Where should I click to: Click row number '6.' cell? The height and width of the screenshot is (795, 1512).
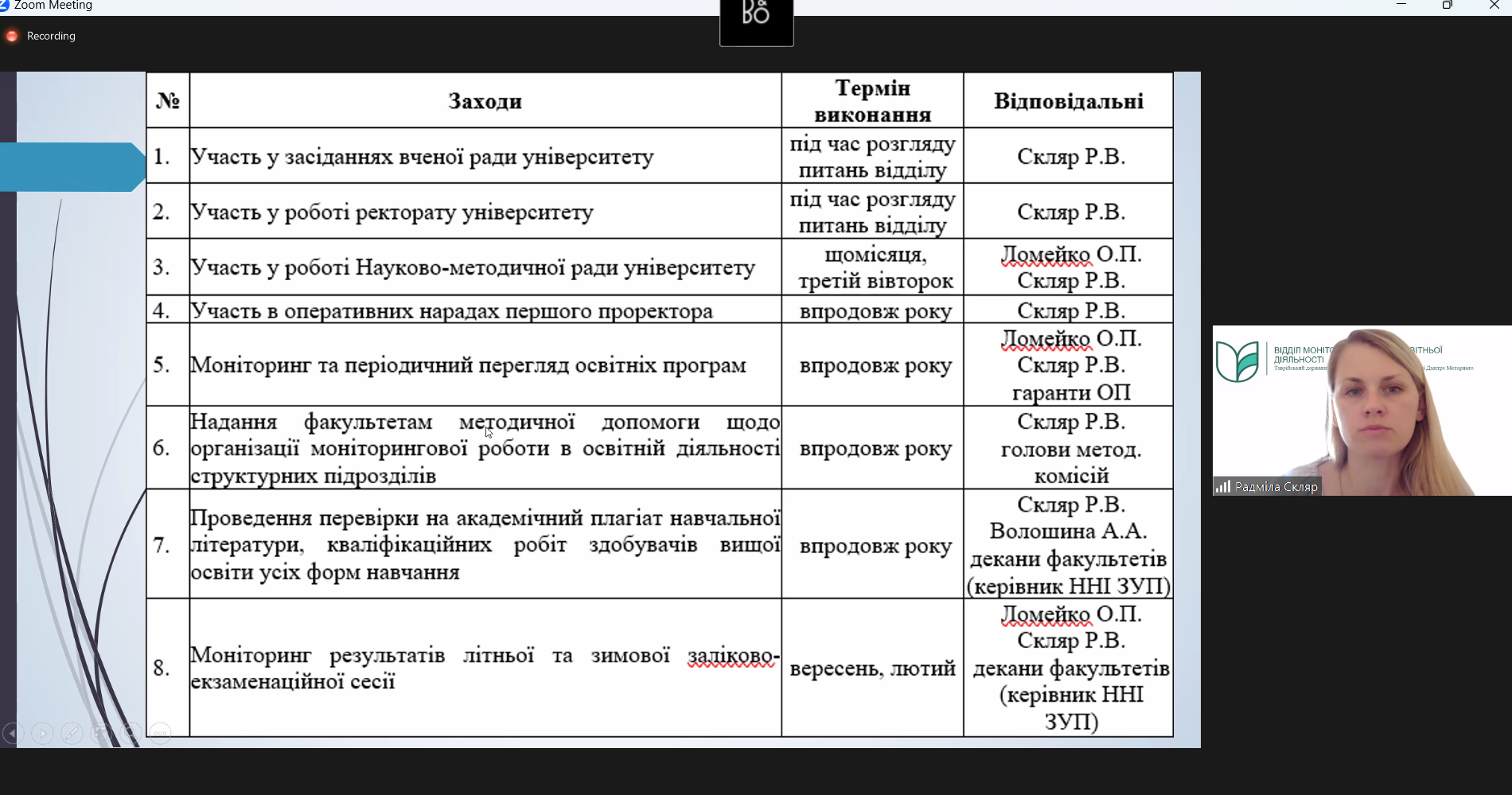162,448
